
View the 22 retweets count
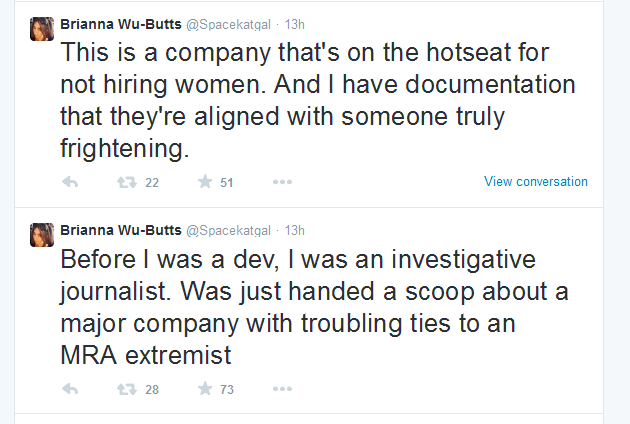152,183
